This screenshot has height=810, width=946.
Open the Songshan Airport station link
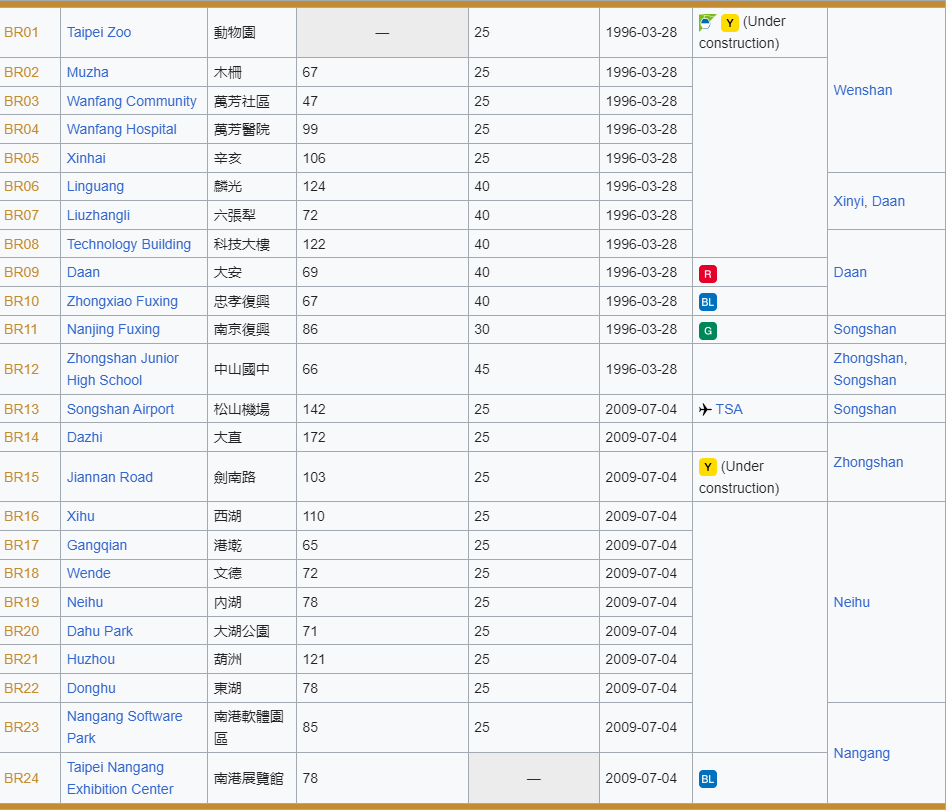[x=120, y=409]
